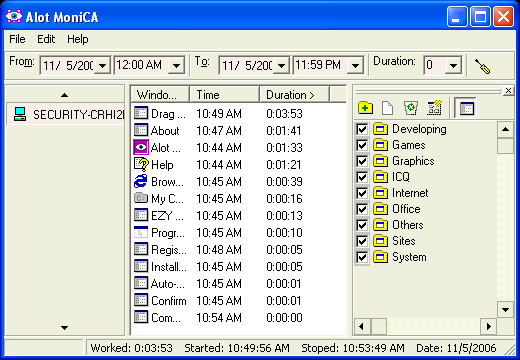Click the Help question mark row icon
Screen dimensions: 520x360
point(141,164)
